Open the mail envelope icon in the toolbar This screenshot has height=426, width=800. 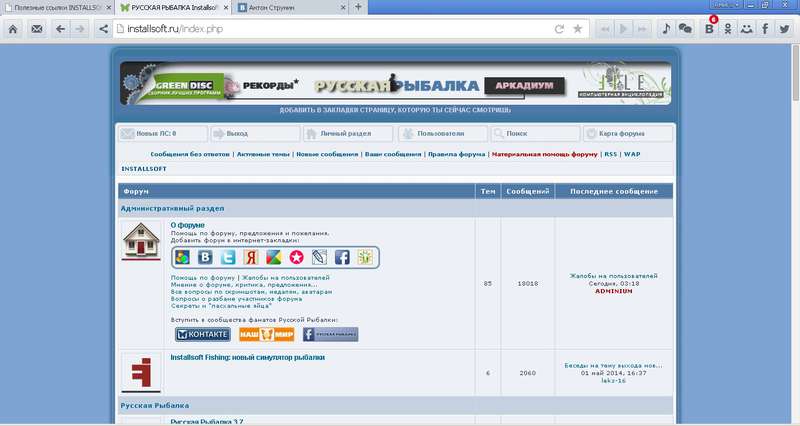pos(37,29)
